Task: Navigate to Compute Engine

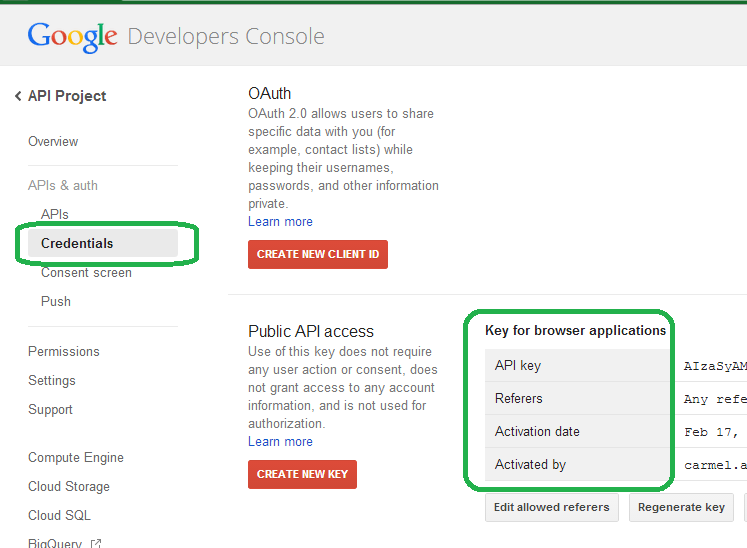Action: 76,458
